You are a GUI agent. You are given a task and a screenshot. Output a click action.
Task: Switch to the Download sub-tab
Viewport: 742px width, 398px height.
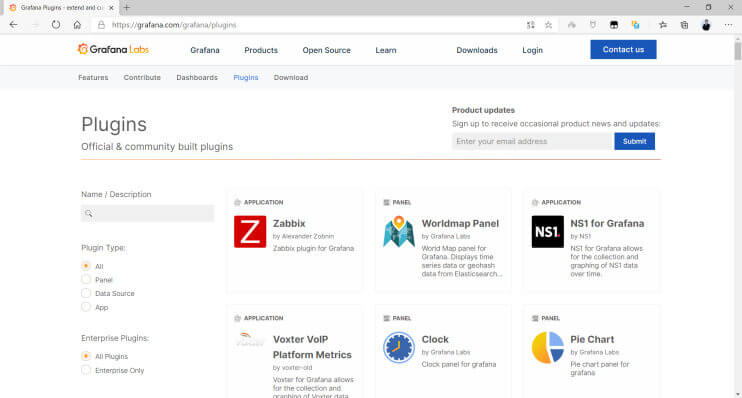coord(291,78)
